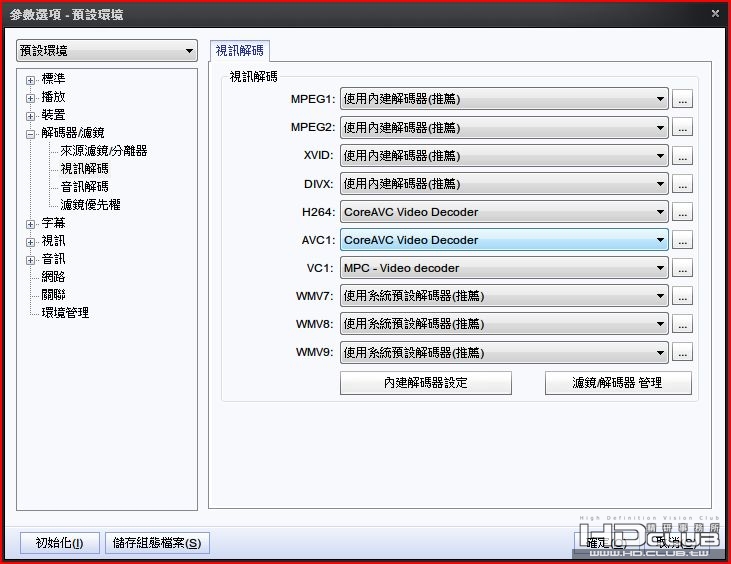Open the AVC1 CoreAVC decoder dropdown
731x564 pixels.
tap(504, 240)
